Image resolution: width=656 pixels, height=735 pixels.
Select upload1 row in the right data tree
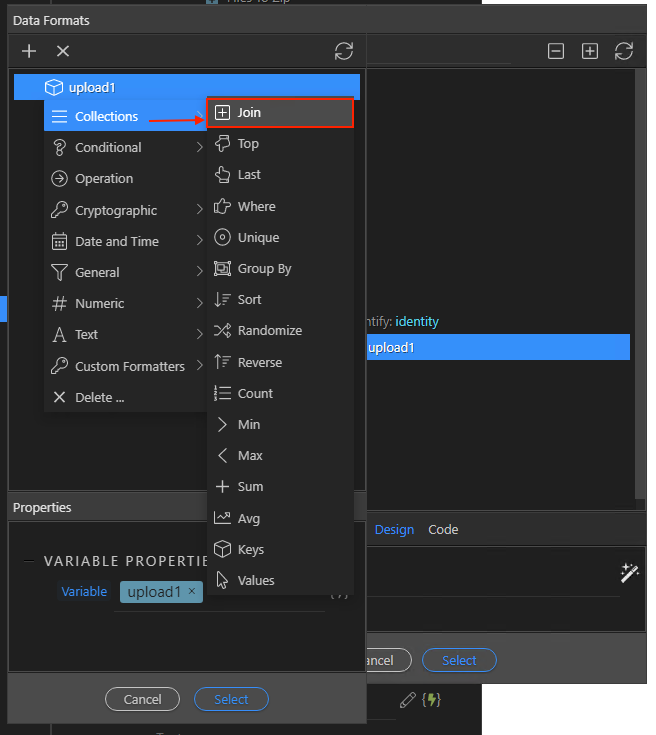(x=498, y=347)
